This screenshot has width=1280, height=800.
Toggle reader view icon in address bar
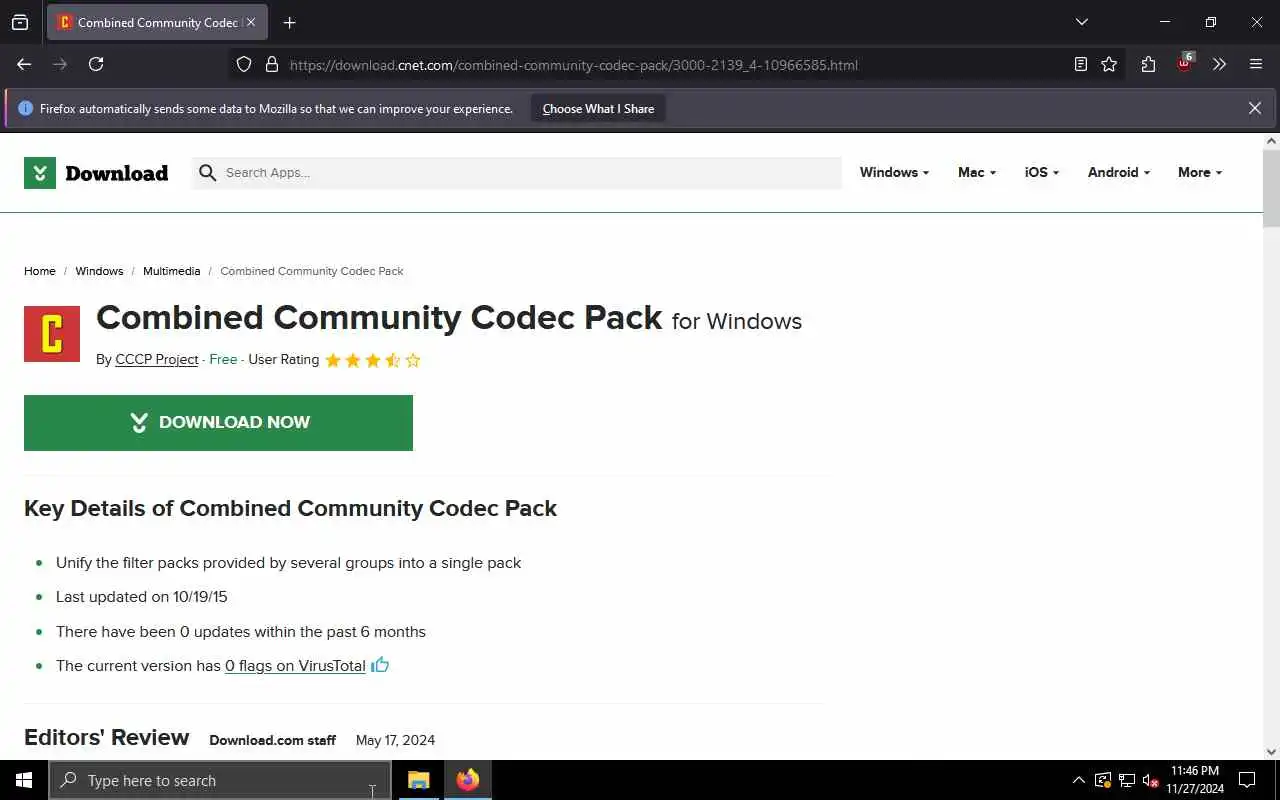(1080, 65)
